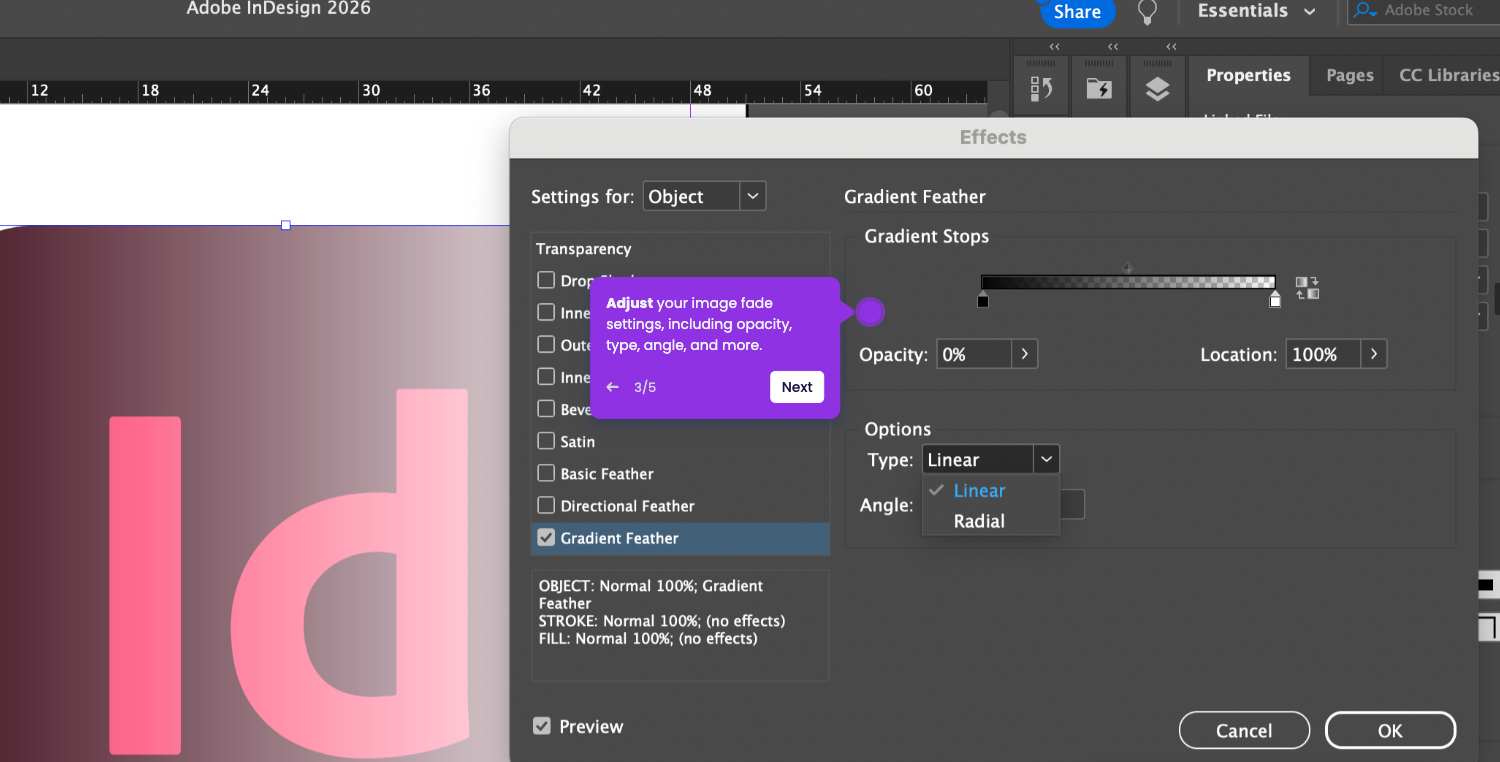Click the lightbulb Discover icon
Viewport: 1500px width, 762px height.
click(1148, 12)
